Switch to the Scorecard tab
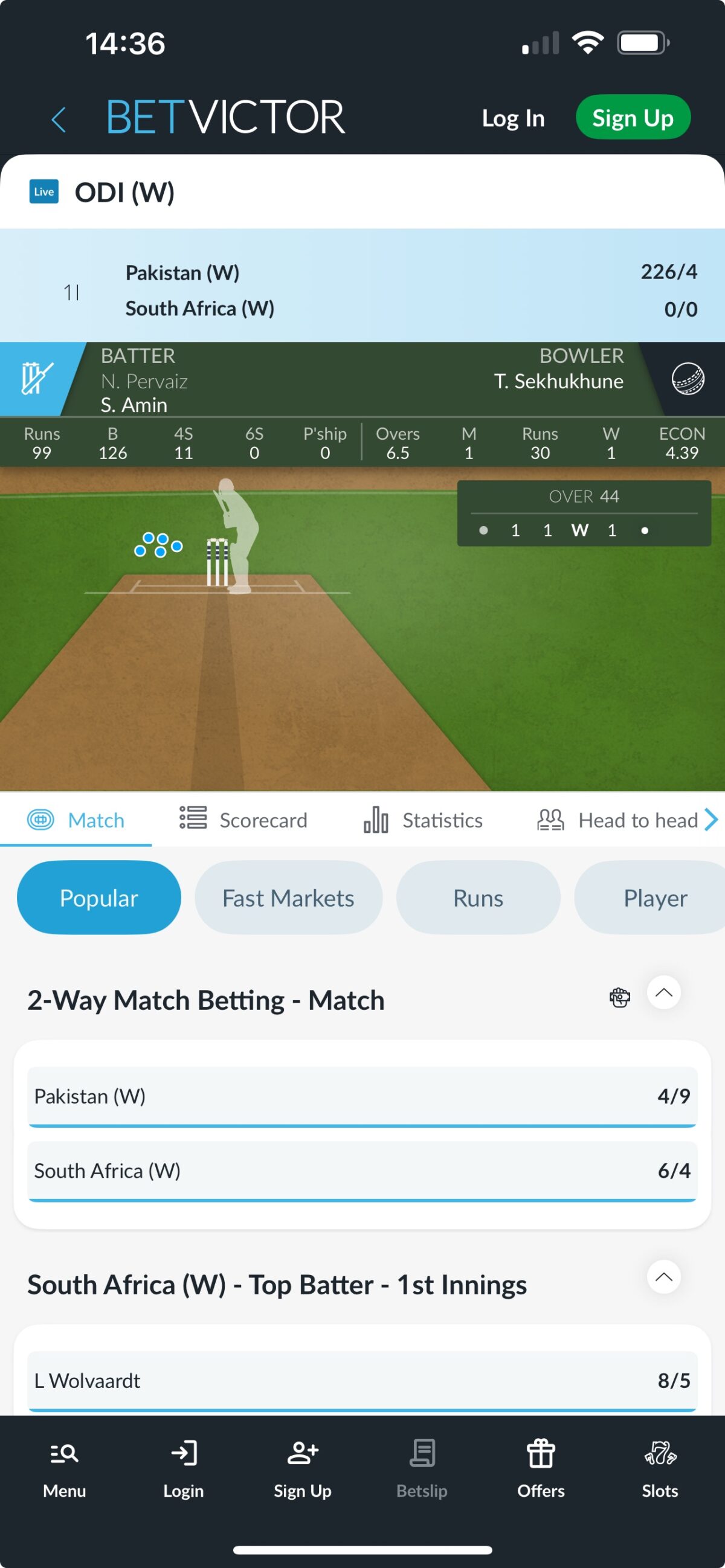Viewport: 725px width, 1568px height. pos(243,819)
